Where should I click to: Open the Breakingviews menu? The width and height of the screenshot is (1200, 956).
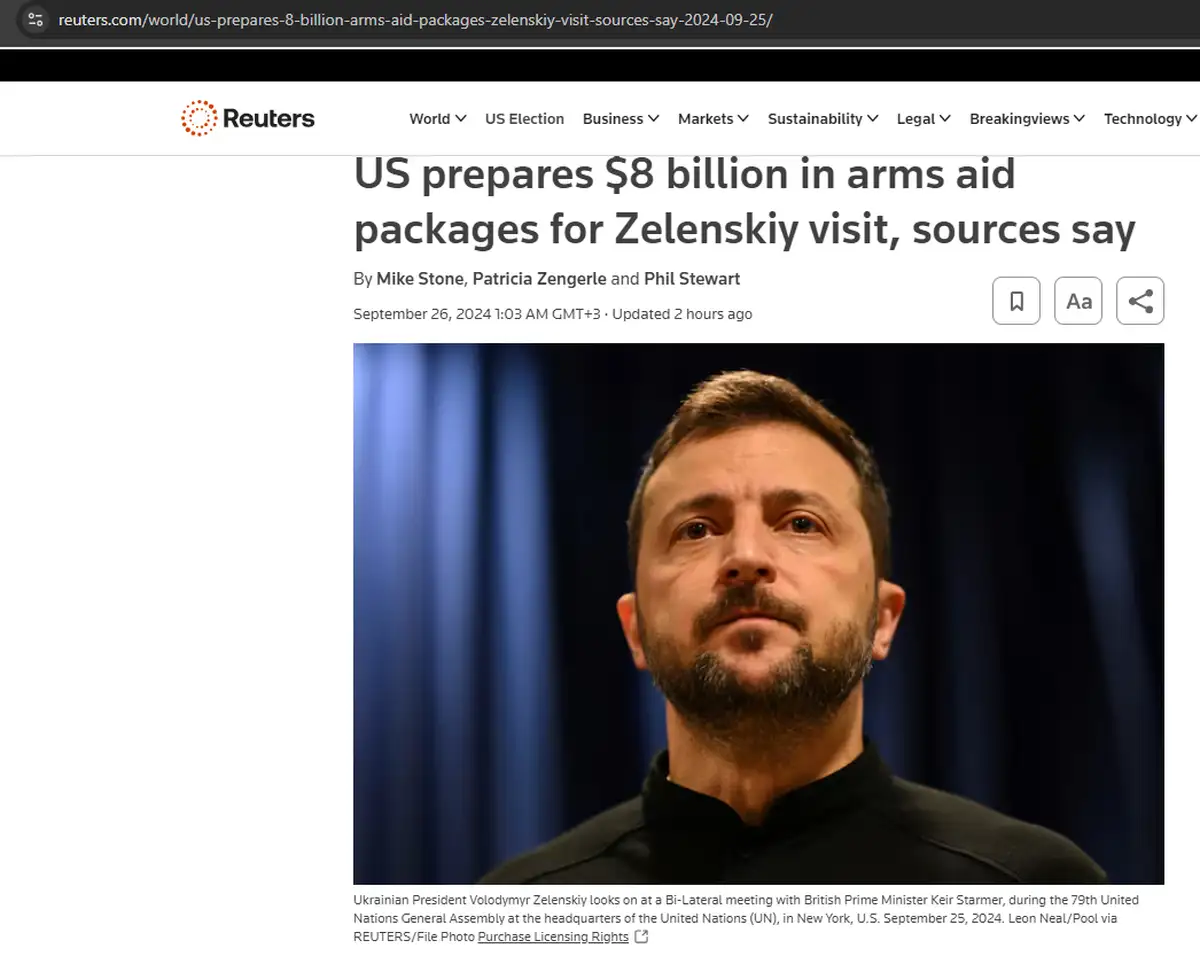point(1027,118)
